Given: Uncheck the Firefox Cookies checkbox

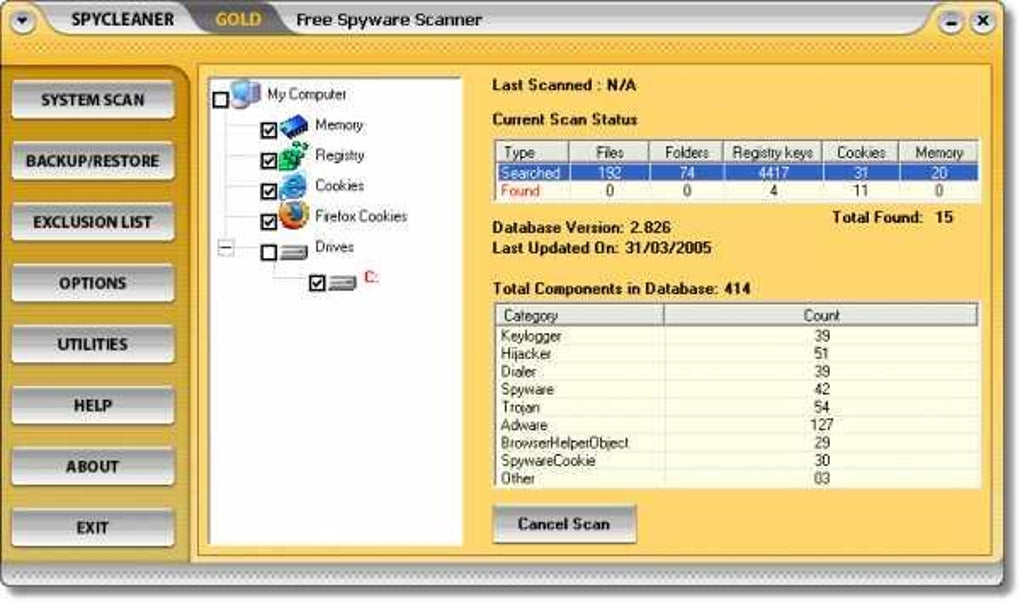Looking at the screenshot, I should [269, 222].
